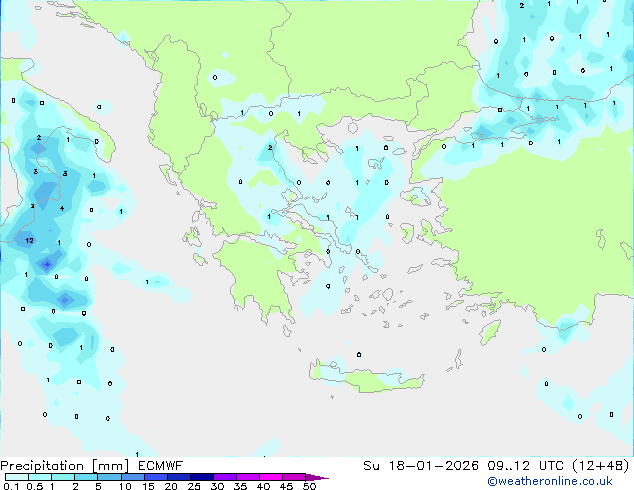Image resolution: width=634 pixels, height=490 pixels.
Task: Click the above-50 arrow tip of legend
Action: point(317,477)
